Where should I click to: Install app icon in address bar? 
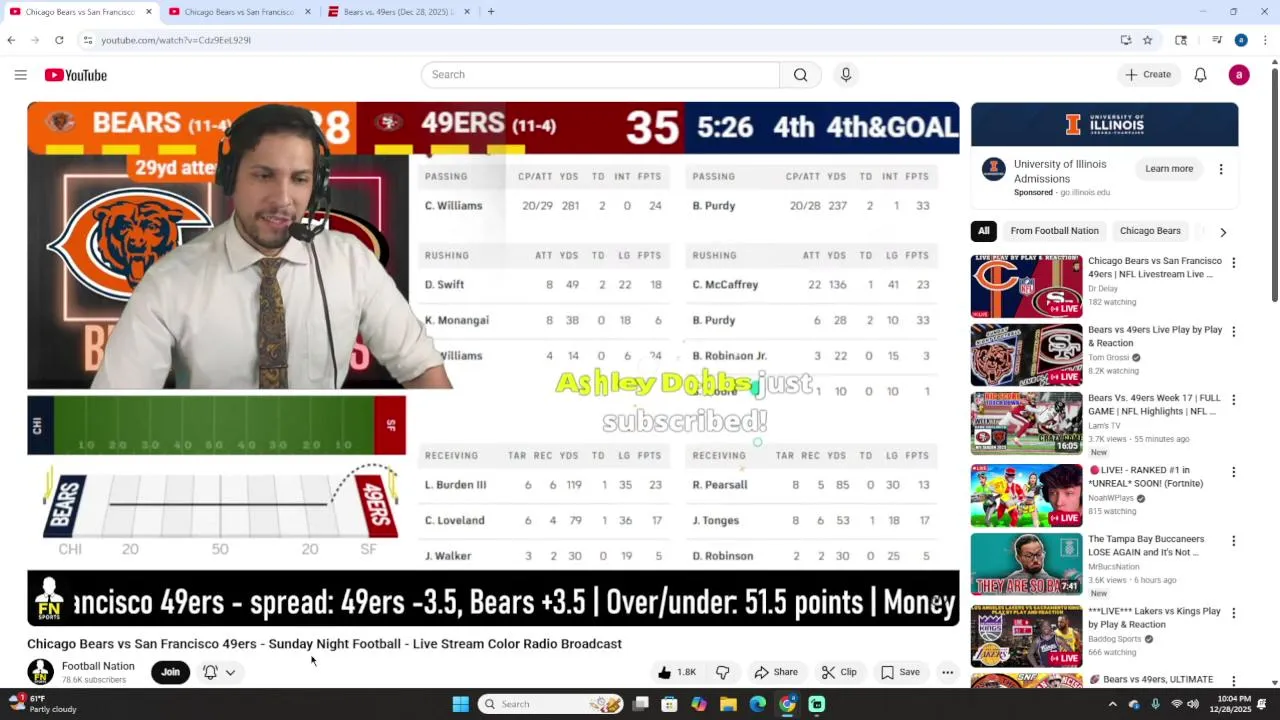[x=1126, y=40]
